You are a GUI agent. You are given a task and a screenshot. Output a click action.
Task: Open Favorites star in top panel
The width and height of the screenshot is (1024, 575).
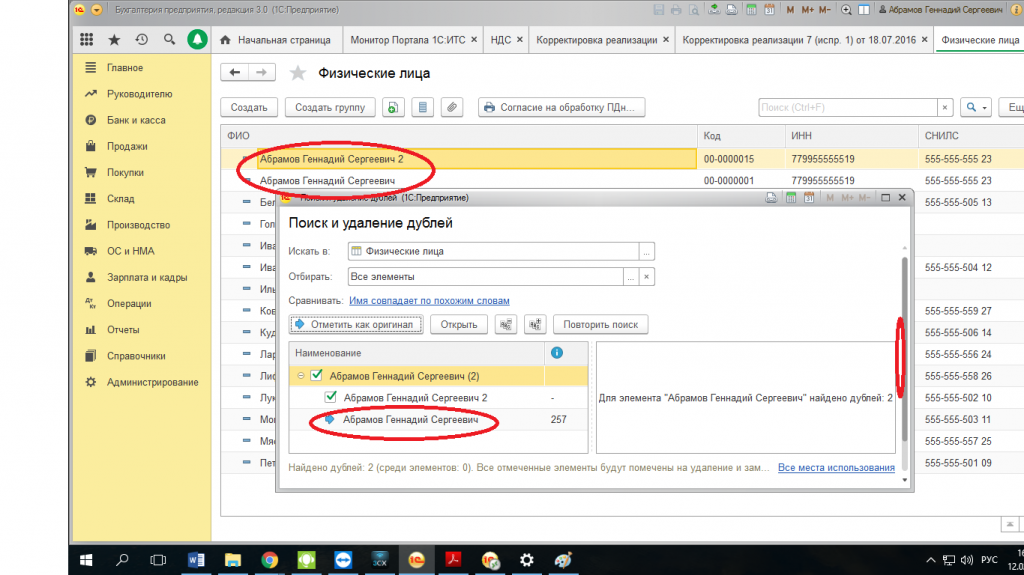(114, 40)
